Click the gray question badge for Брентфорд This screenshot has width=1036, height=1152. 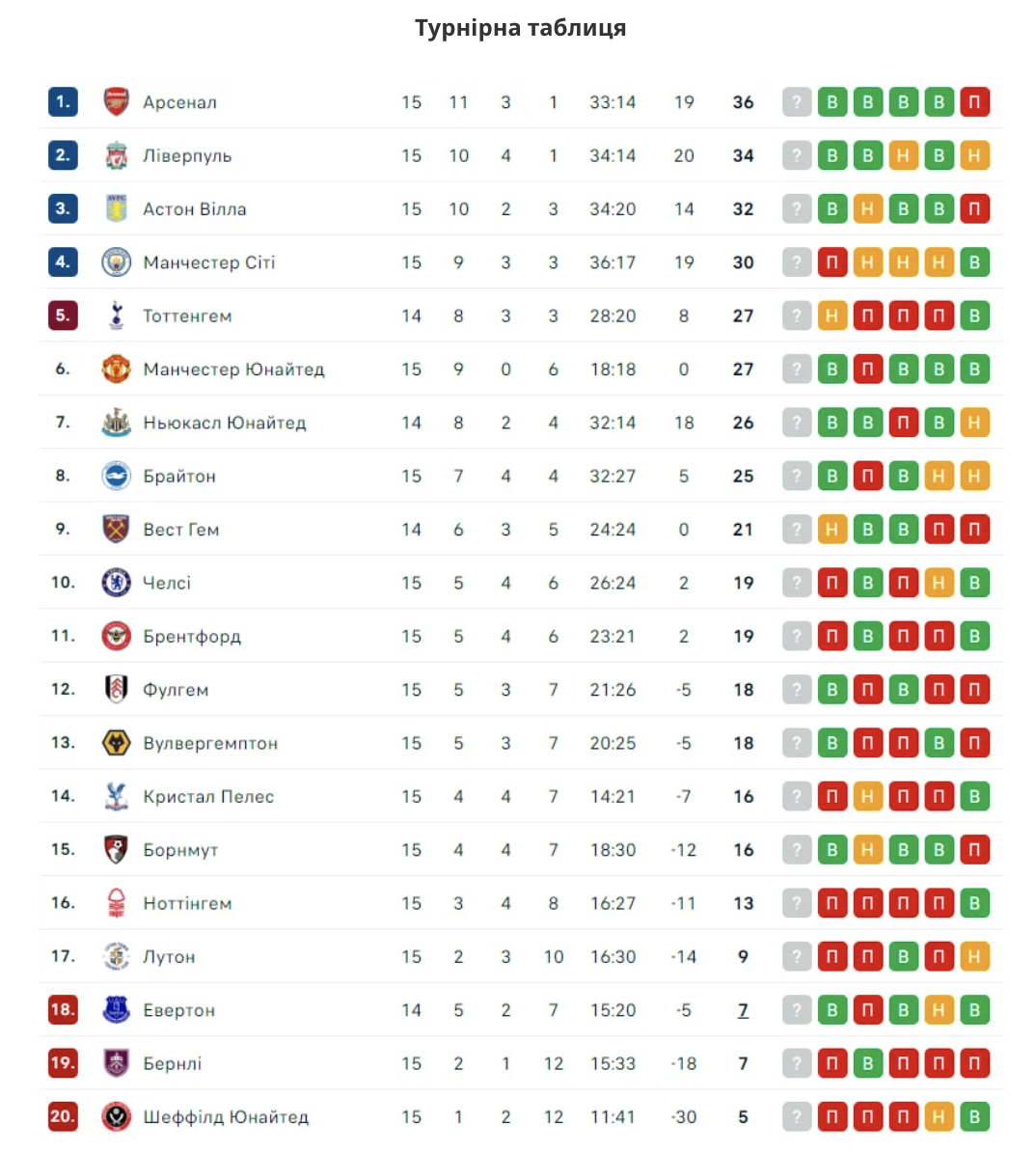[796, 637]
